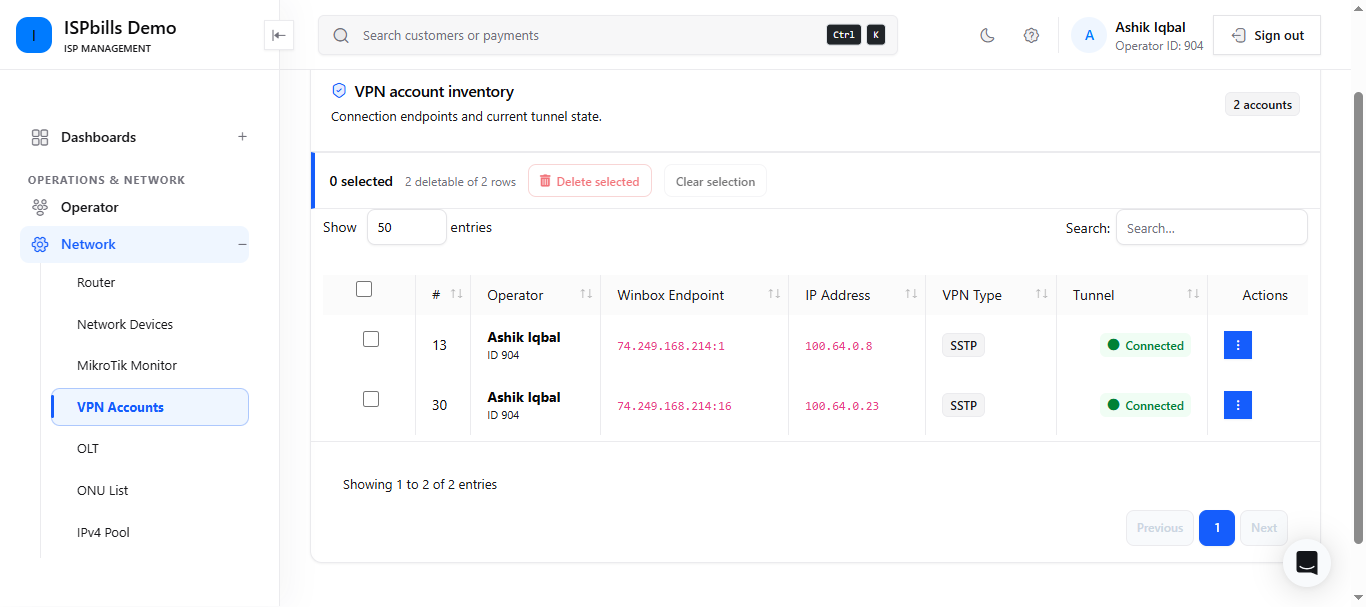Click endpoint 74.249.168.214:16

point(674,406)
